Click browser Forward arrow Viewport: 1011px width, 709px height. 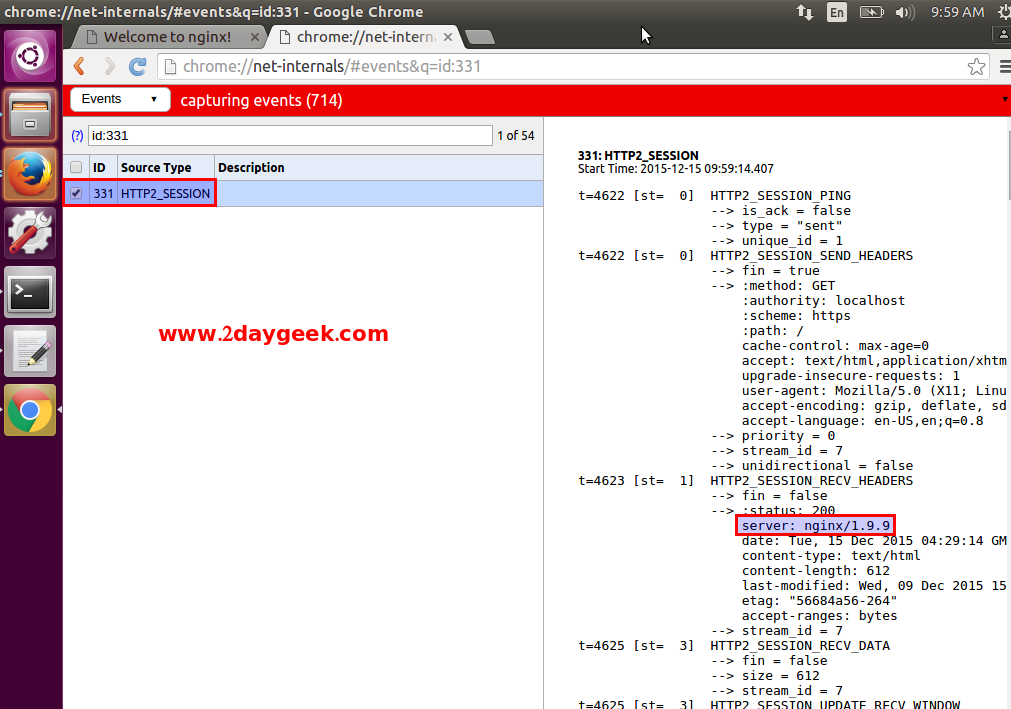(109, 66)
